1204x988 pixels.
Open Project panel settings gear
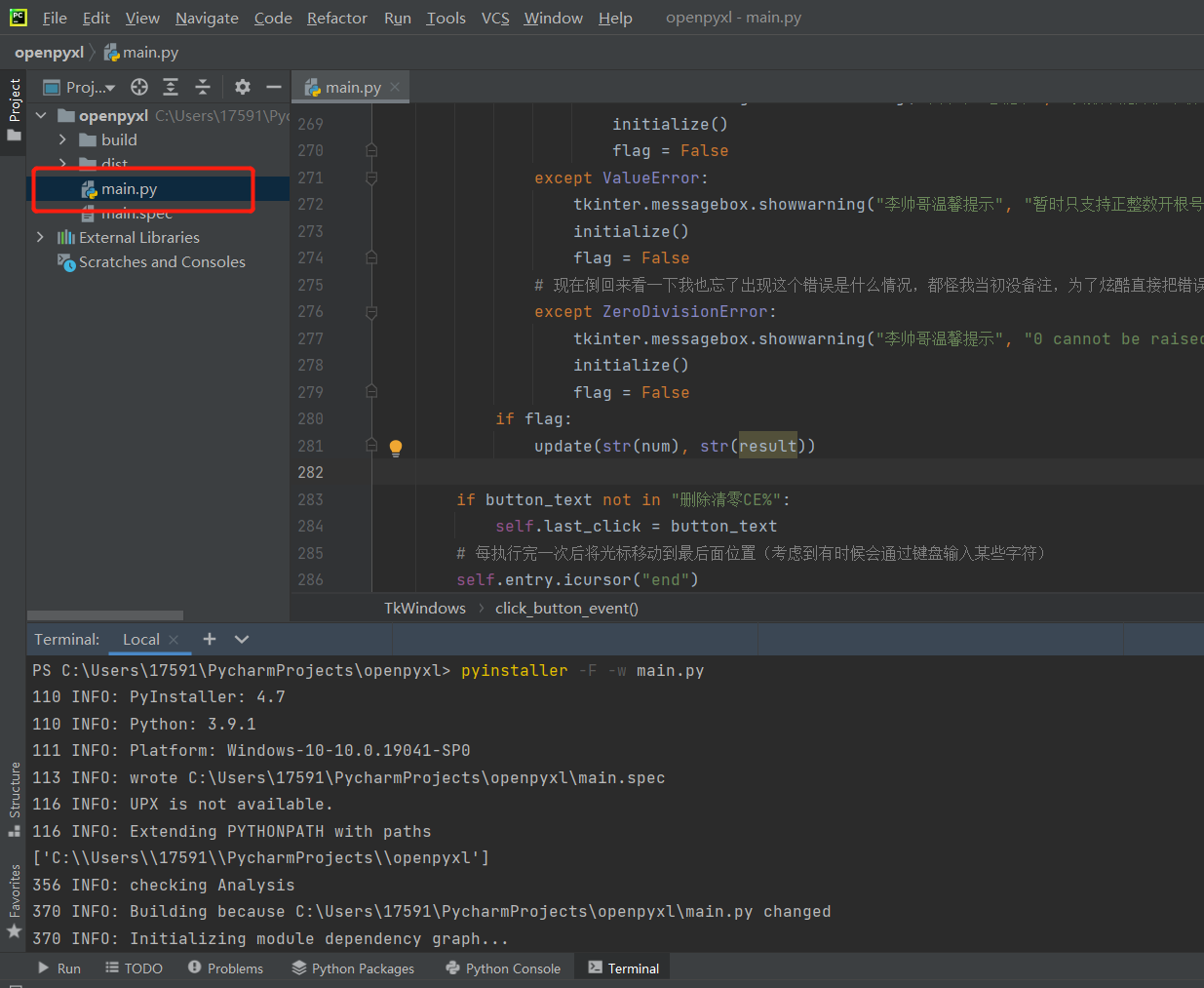click(x=243, y=87)
